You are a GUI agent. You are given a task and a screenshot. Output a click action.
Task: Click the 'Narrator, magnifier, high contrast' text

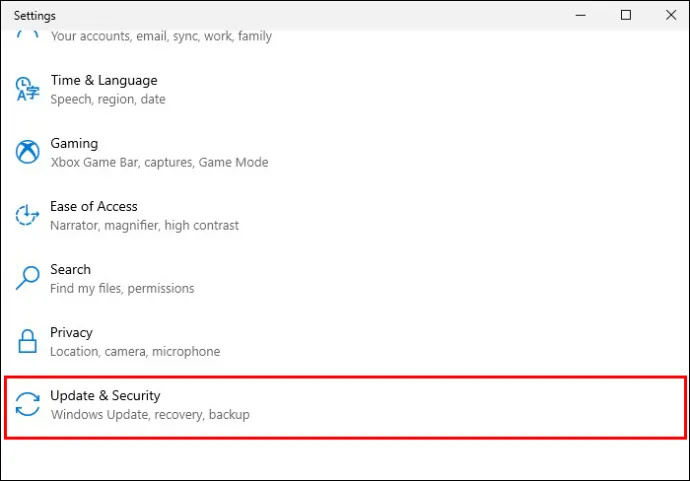(144, 225)
